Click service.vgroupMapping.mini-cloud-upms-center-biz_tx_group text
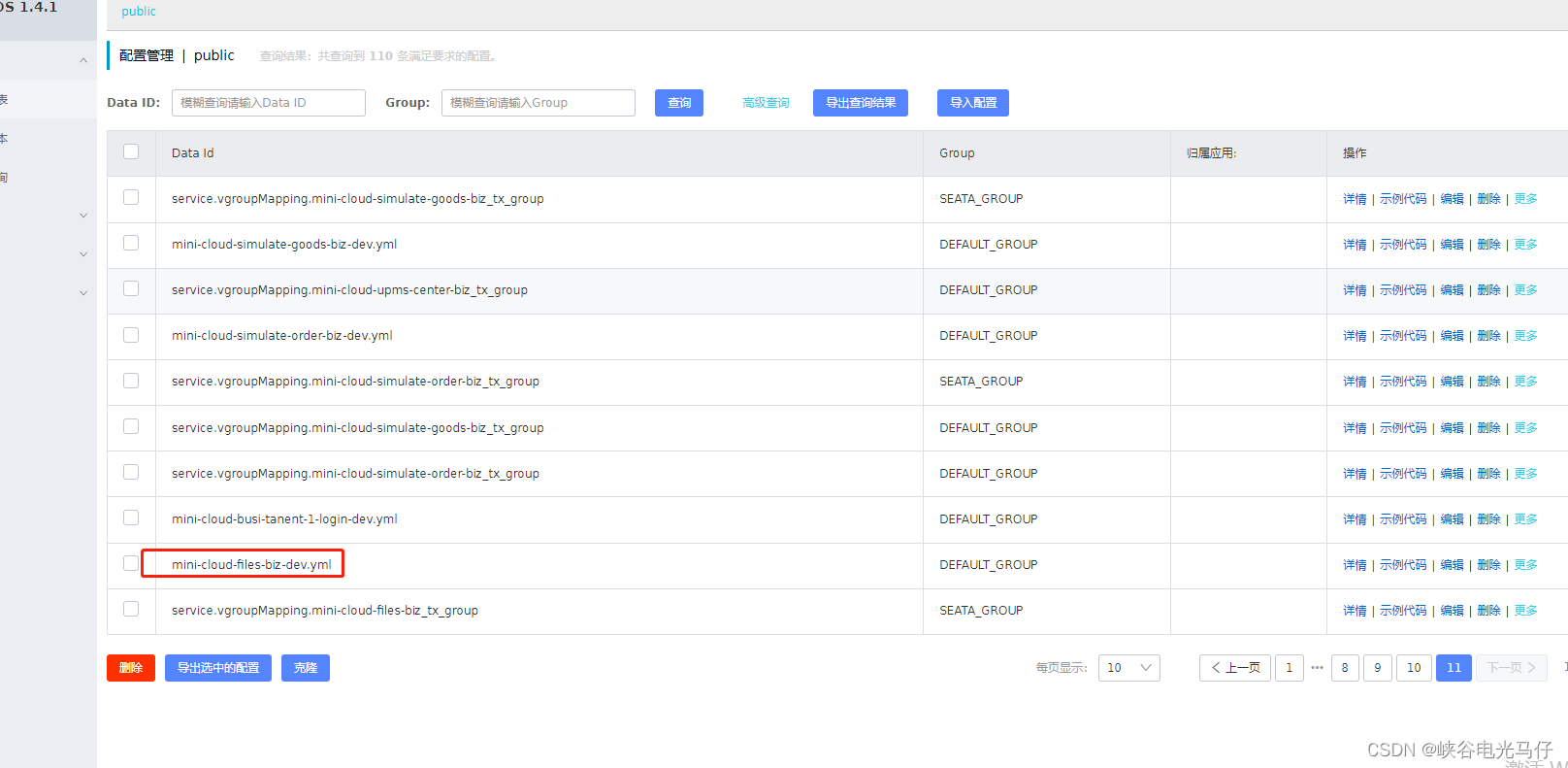 (x=349, y=290)
